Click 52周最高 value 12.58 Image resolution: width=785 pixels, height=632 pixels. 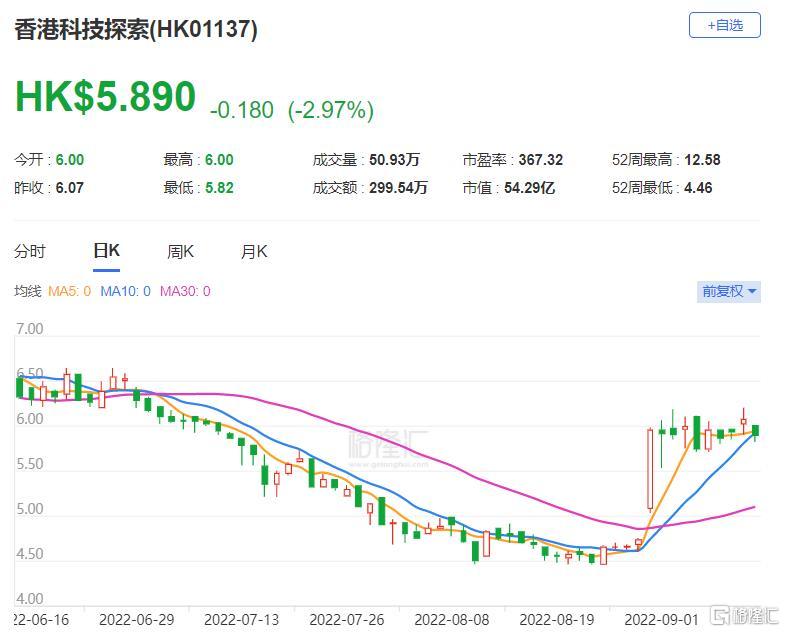coord(702,160)
